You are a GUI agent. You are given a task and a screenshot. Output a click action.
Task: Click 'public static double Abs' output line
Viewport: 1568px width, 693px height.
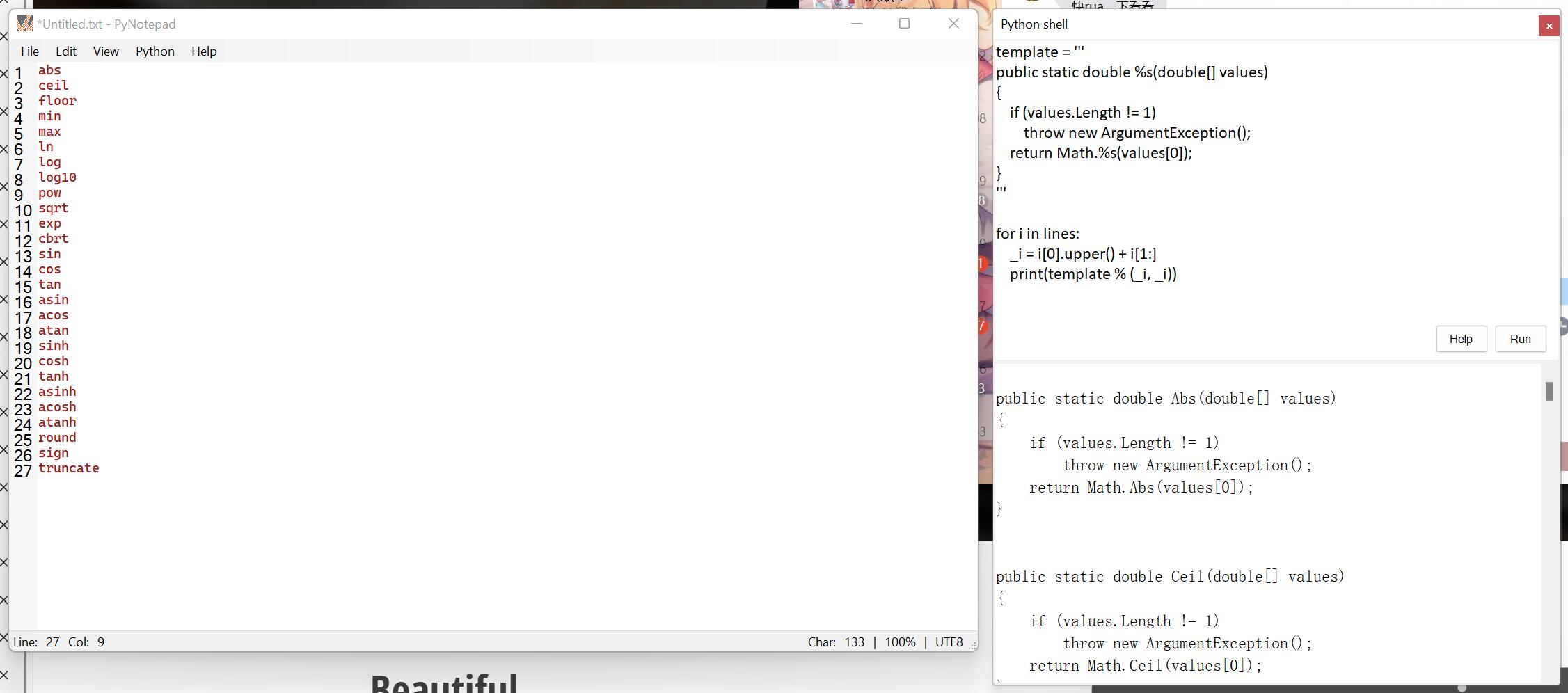click(1166, 399)
